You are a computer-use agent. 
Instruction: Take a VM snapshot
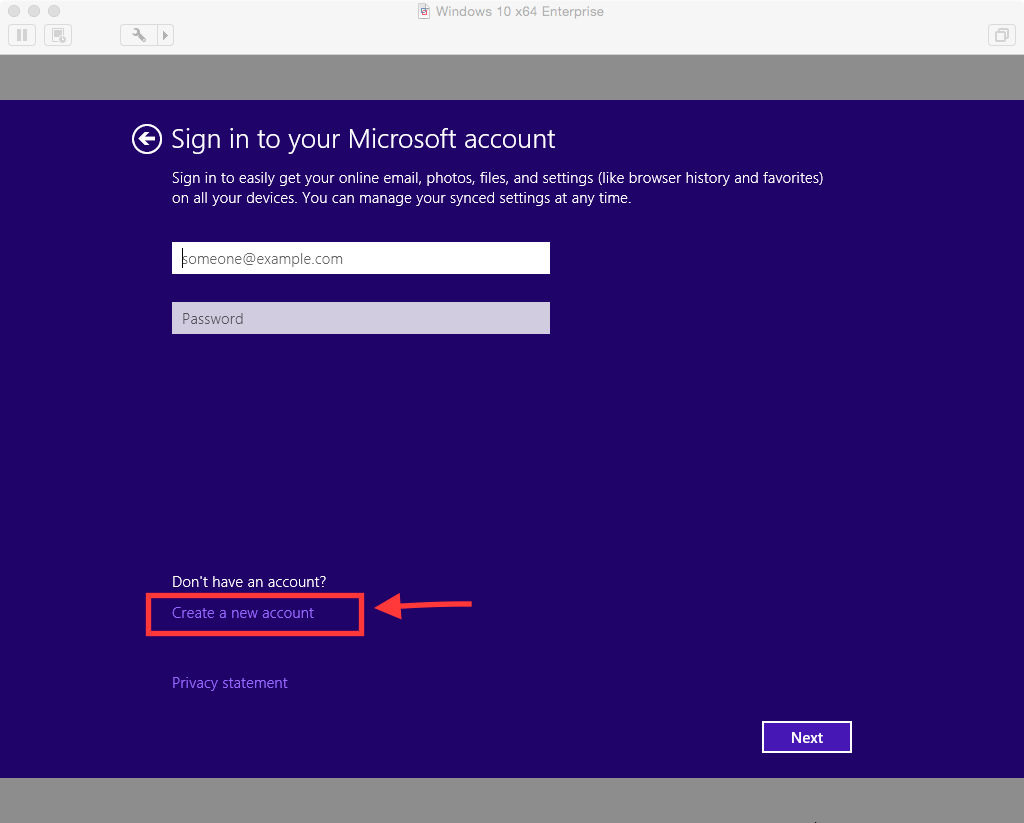point(58,35)
